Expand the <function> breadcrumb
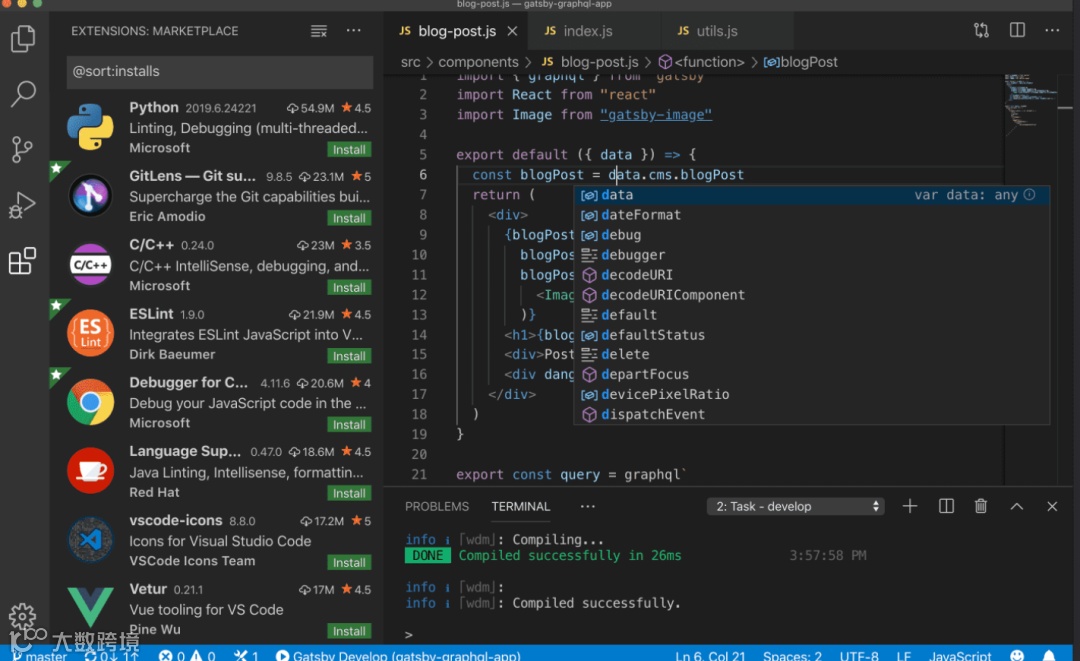This screenshot has height=661, width=1080. coord(701,62)
